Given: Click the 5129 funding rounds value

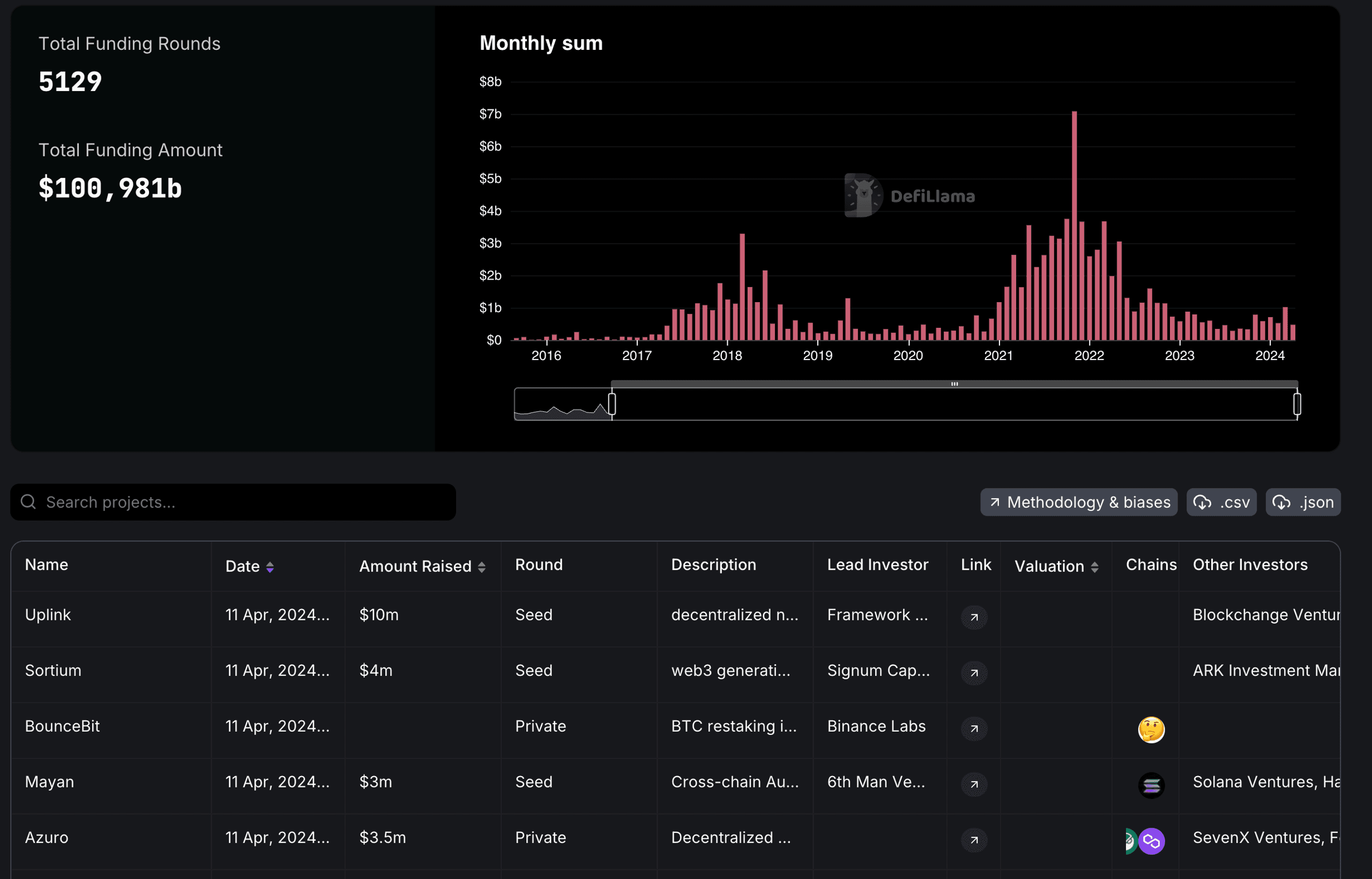Looking at the screenshot, I should click(70, 81).
